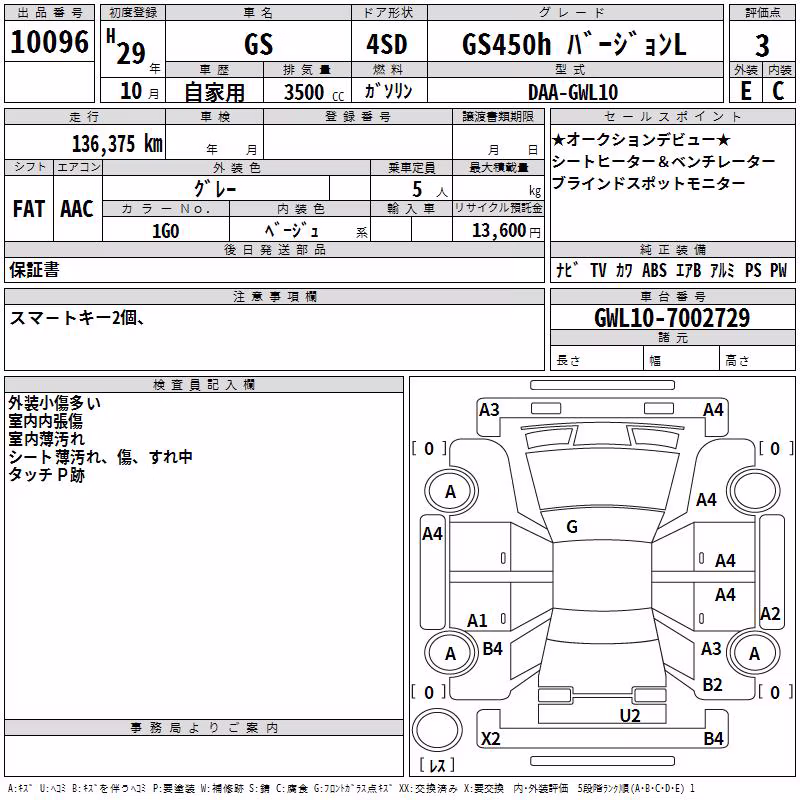
Task: Select the interior grade letter C
Action: click(x=778, y=91)
